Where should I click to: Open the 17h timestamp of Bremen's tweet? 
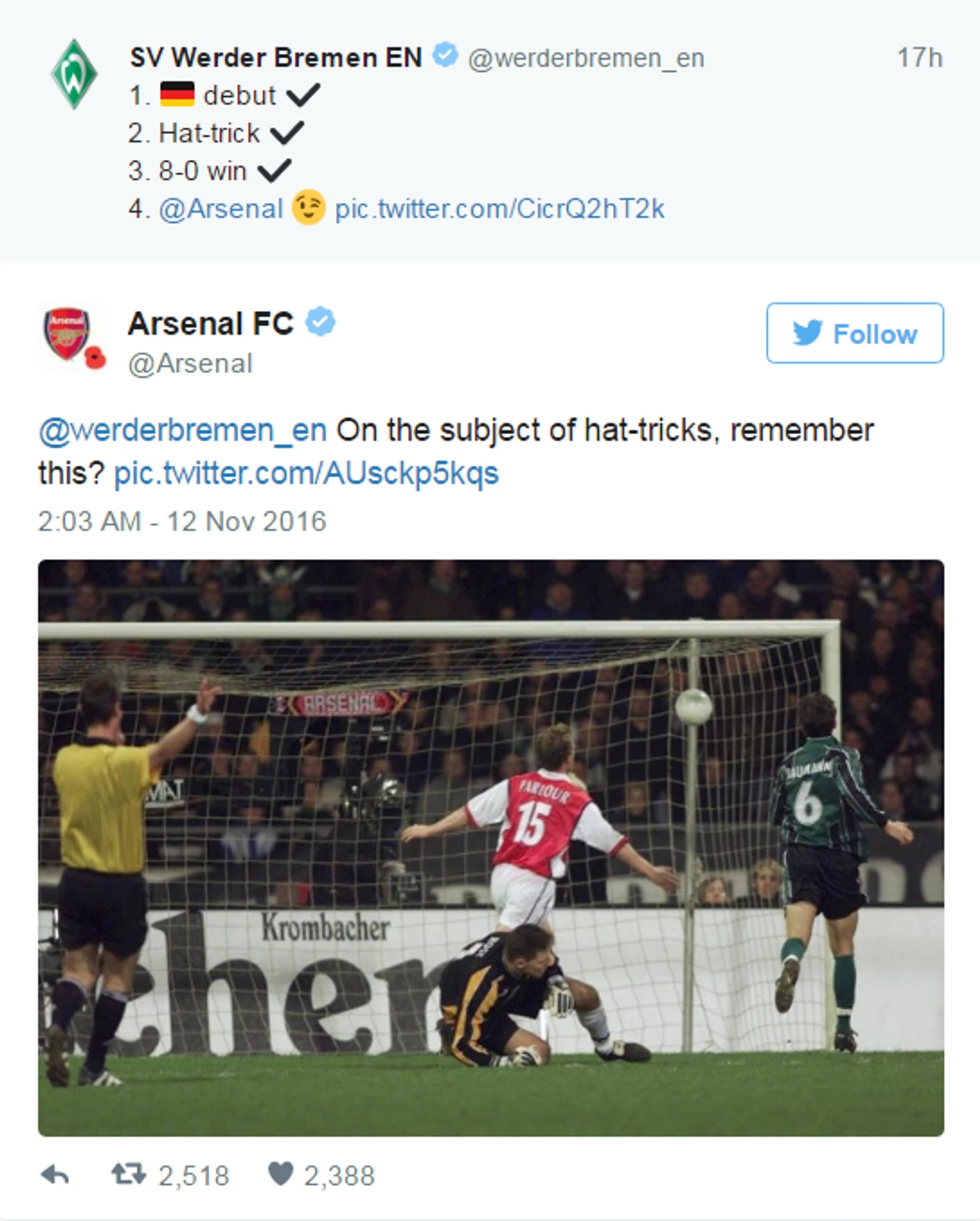click(x=920, y=58)
